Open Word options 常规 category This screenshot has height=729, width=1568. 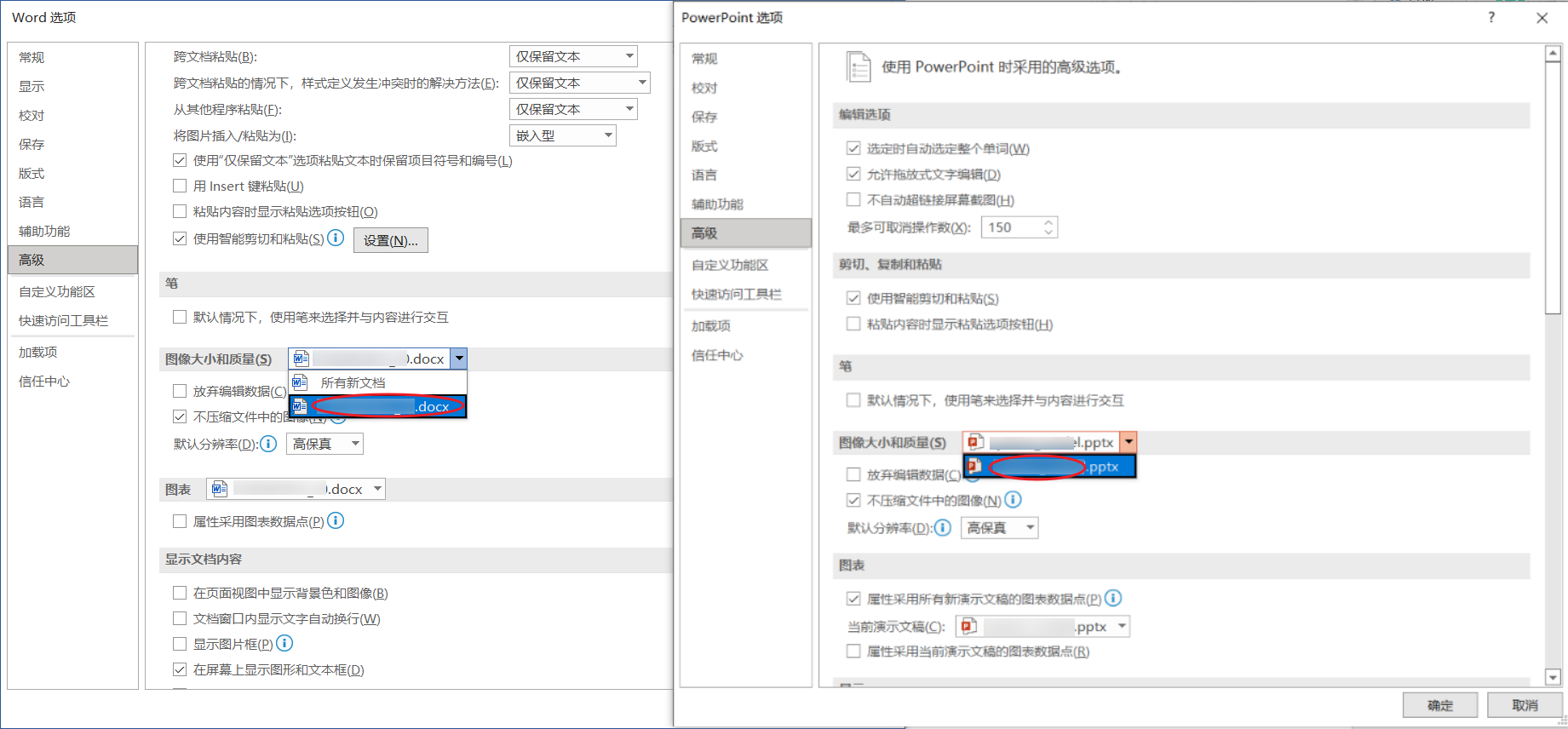(72, 57)
